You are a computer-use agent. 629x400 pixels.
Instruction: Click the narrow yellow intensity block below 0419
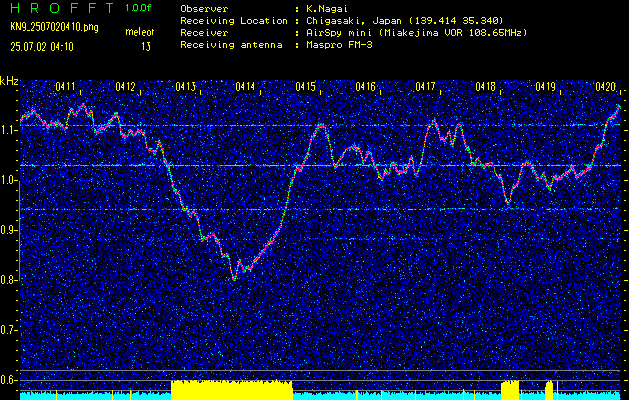coord(549,390)
